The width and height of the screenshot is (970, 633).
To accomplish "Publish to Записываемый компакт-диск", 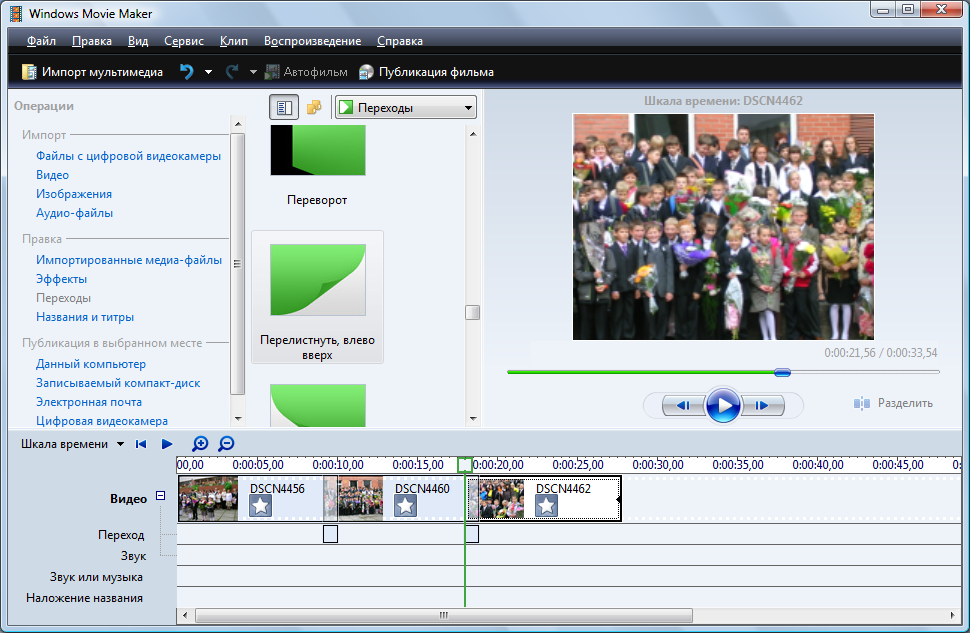I will pos(118,383).
